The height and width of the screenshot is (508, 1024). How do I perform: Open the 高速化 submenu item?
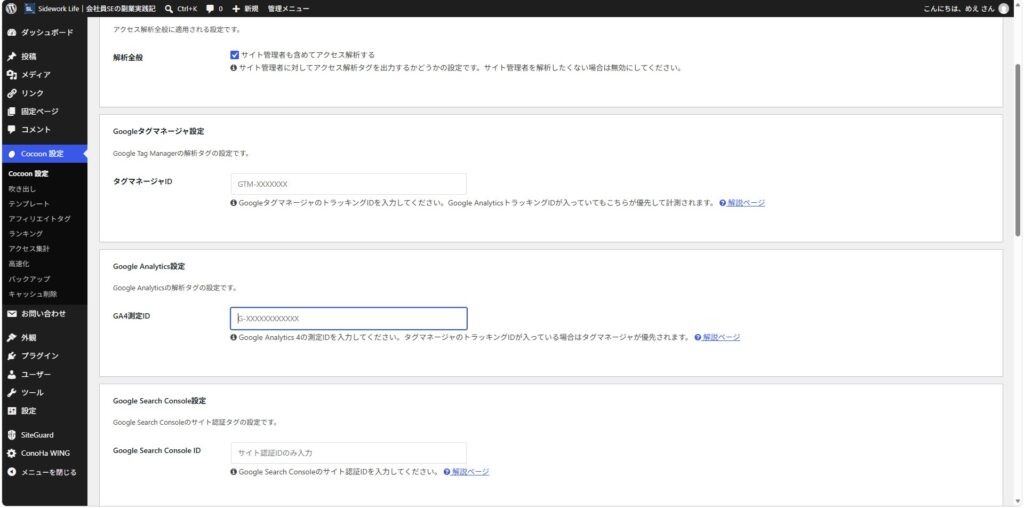19,264
